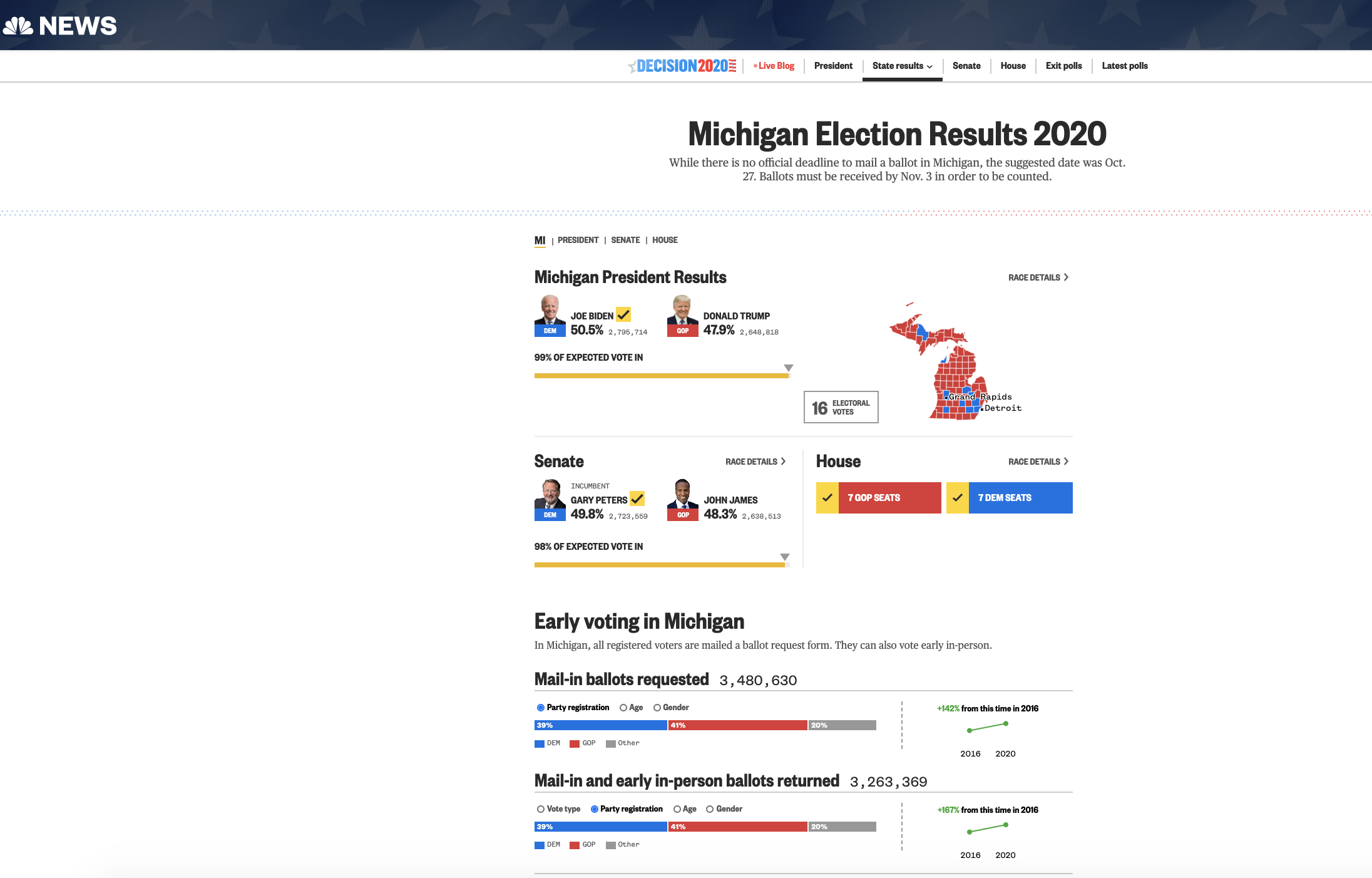
Task: Click the +167% trend line chart
Action: click(x=988, y=829)
